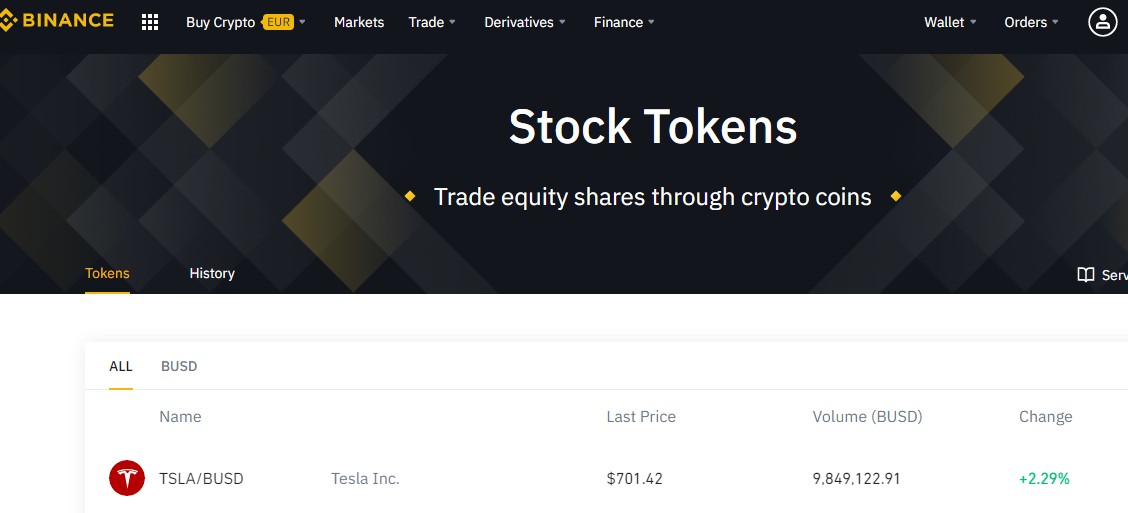This screenshot has width=1128, height=513.
Task: Select the ALL filter tab
Action: click(121, 366)
